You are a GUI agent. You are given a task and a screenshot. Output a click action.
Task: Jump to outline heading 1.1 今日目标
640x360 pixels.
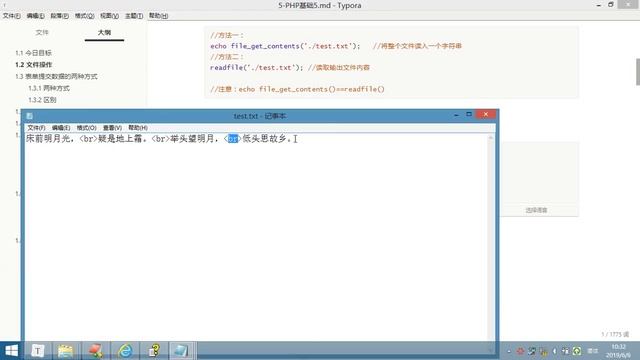point(33,53)
